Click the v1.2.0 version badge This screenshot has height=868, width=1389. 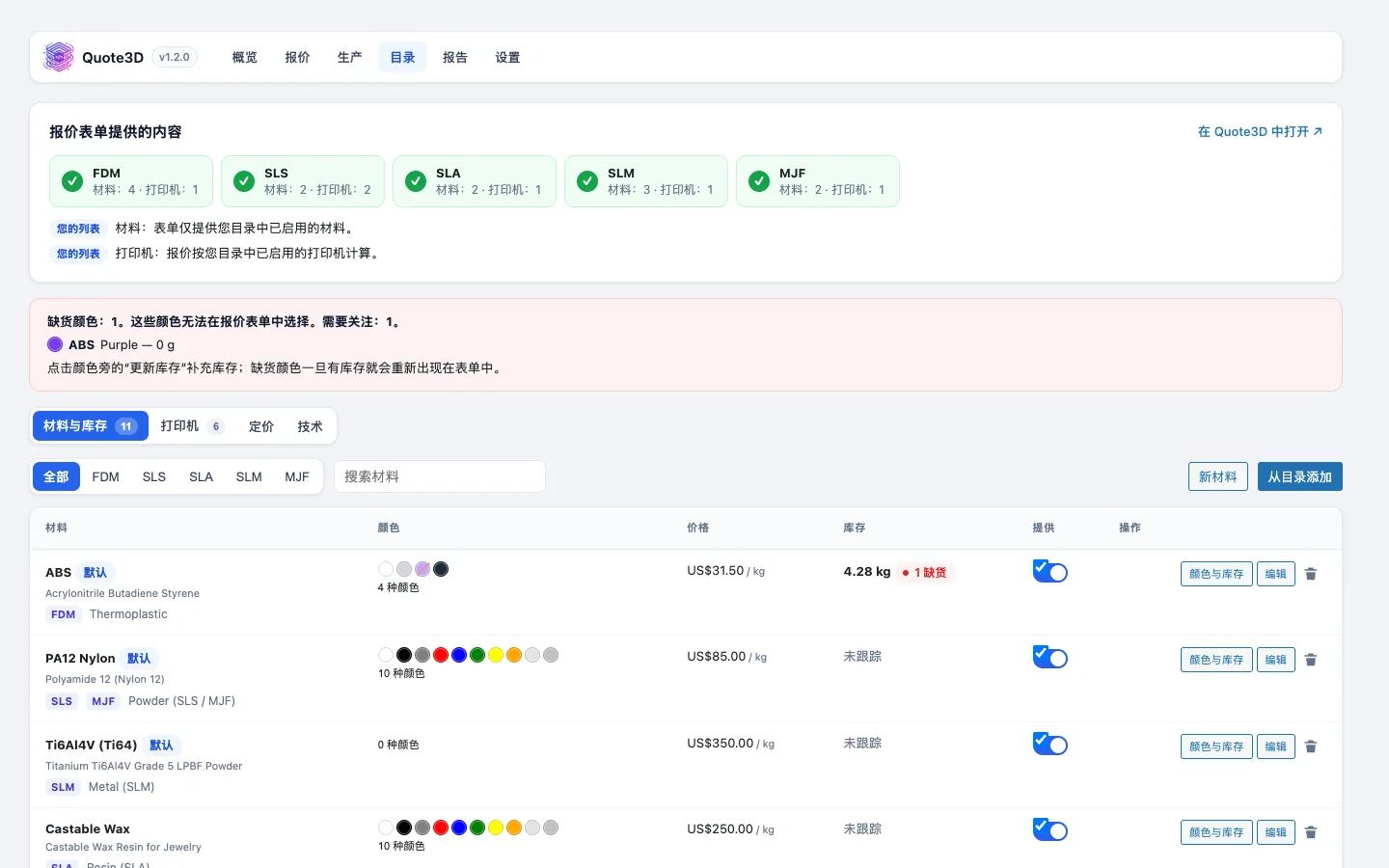coord(175,57)
